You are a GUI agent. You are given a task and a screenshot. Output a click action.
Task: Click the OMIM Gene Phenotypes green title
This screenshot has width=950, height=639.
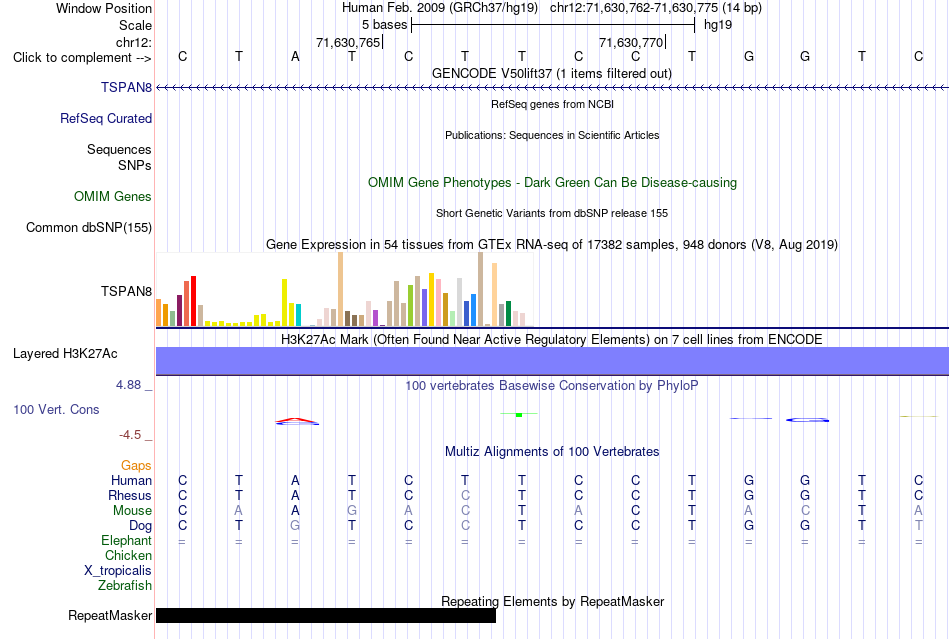[552, 182]
